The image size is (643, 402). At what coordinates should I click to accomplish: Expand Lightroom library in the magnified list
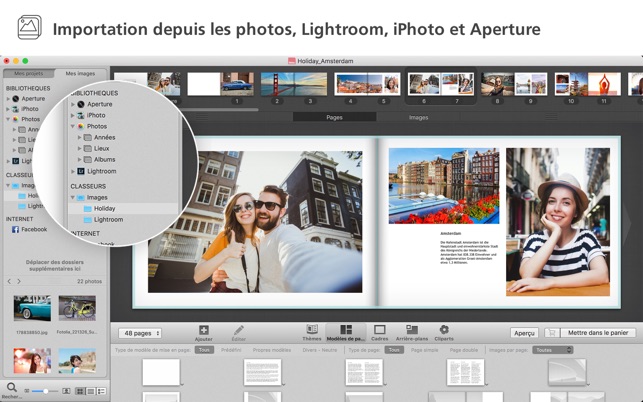pyautogui.click(x=73, y=171)
